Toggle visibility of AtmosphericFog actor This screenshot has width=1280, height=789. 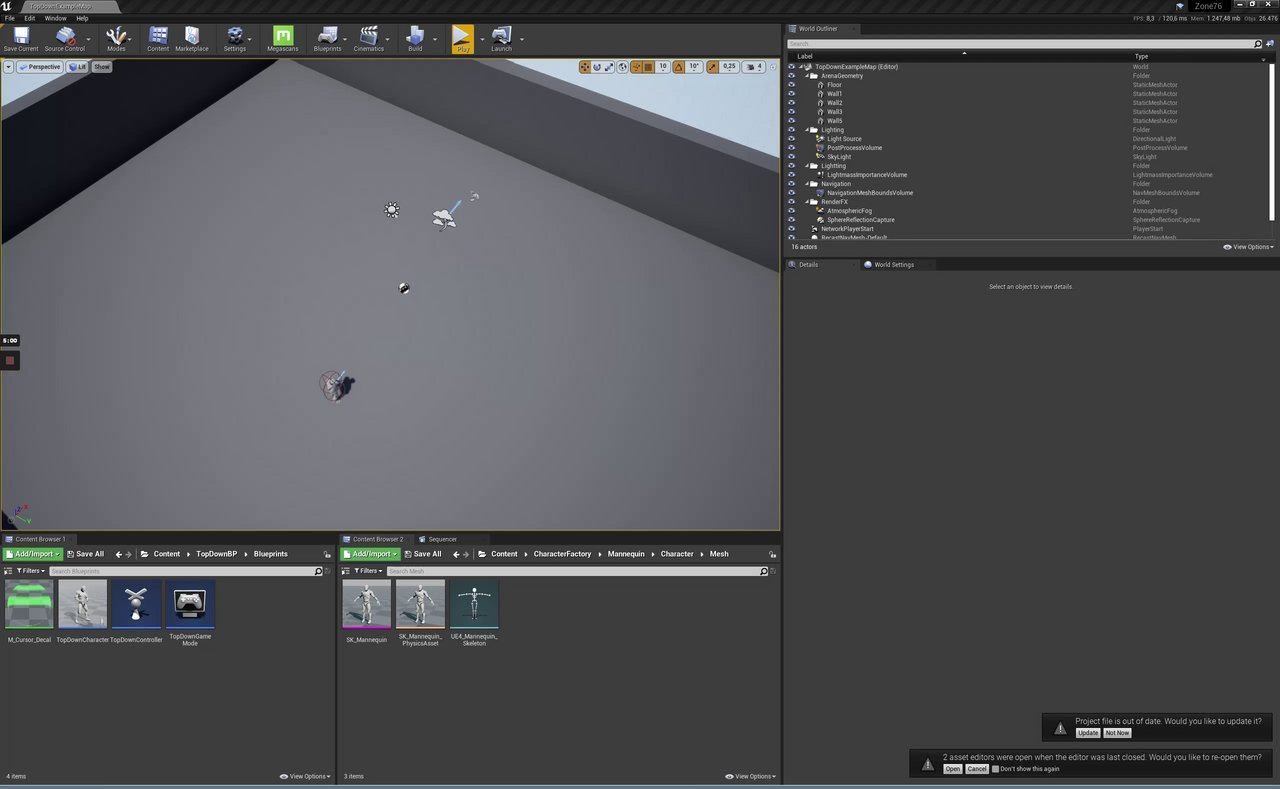791,211
